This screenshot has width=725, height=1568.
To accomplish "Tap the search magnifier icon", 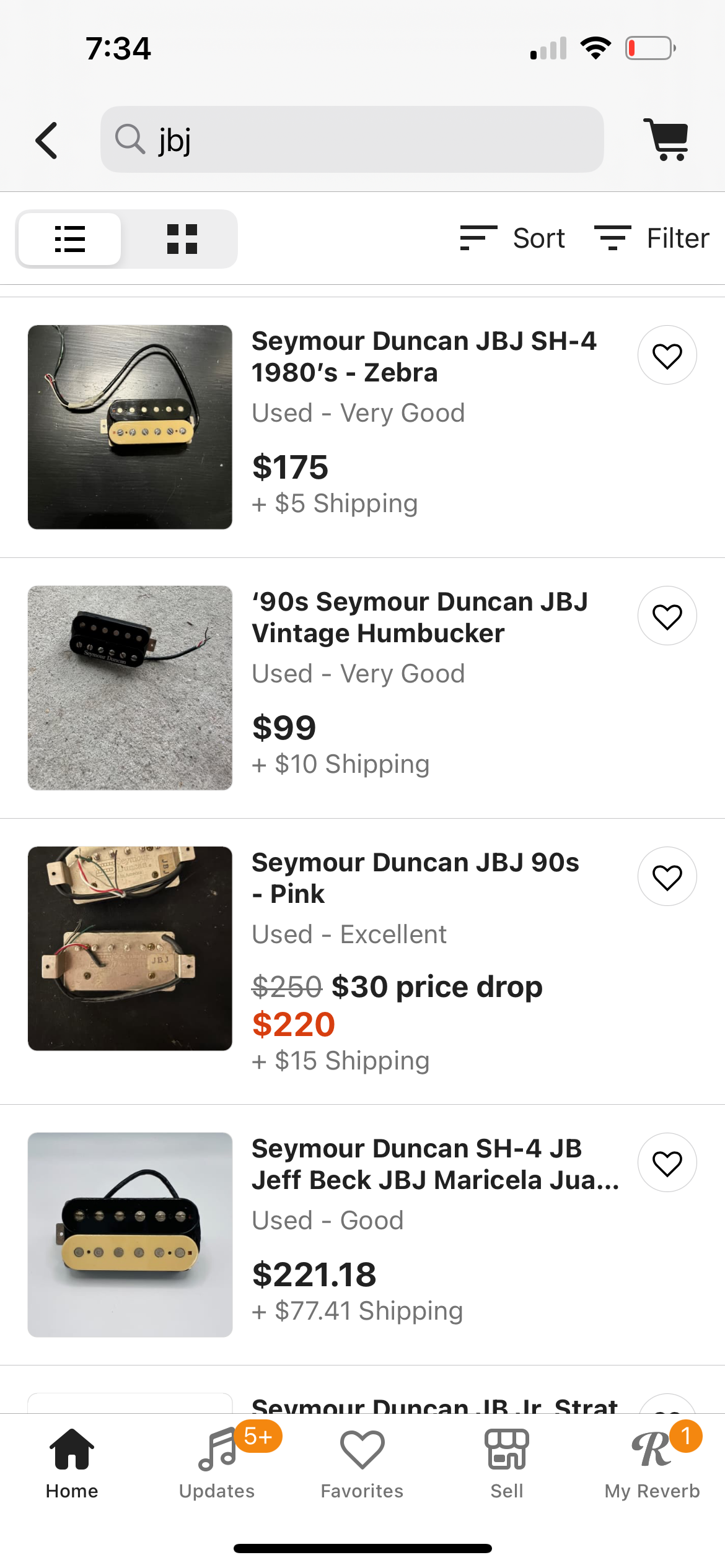I will (x=130, y=139).
